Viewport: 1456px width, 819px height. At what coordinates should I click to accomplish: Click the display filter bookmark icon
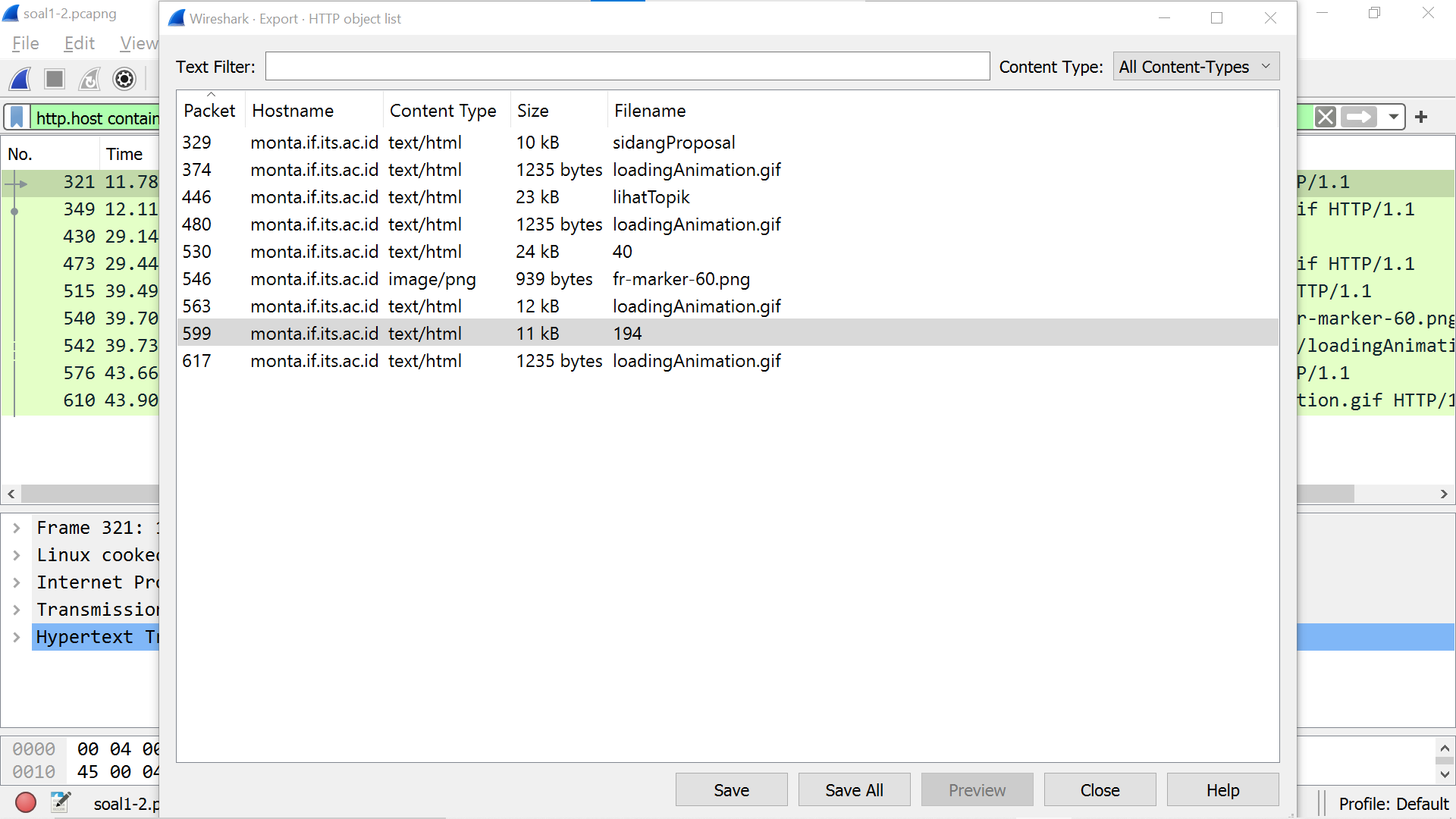coord(17,118)
